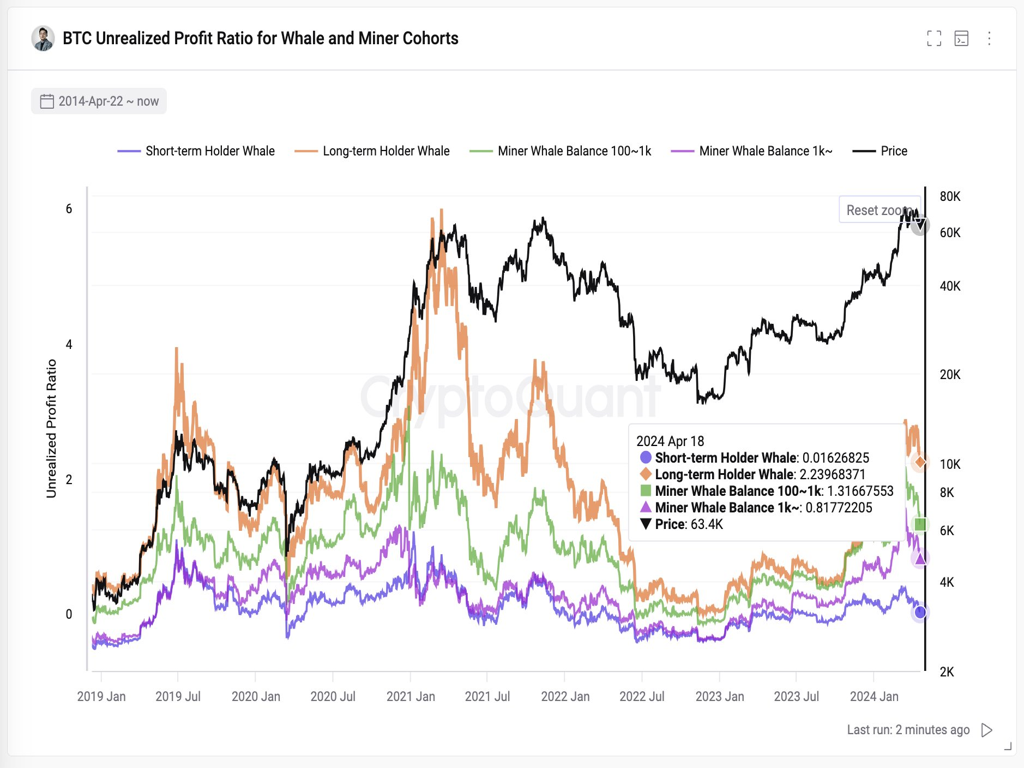1024x768 pixels.
Task: Toggle the Short-term Holder Whale series
Action: 196,151
